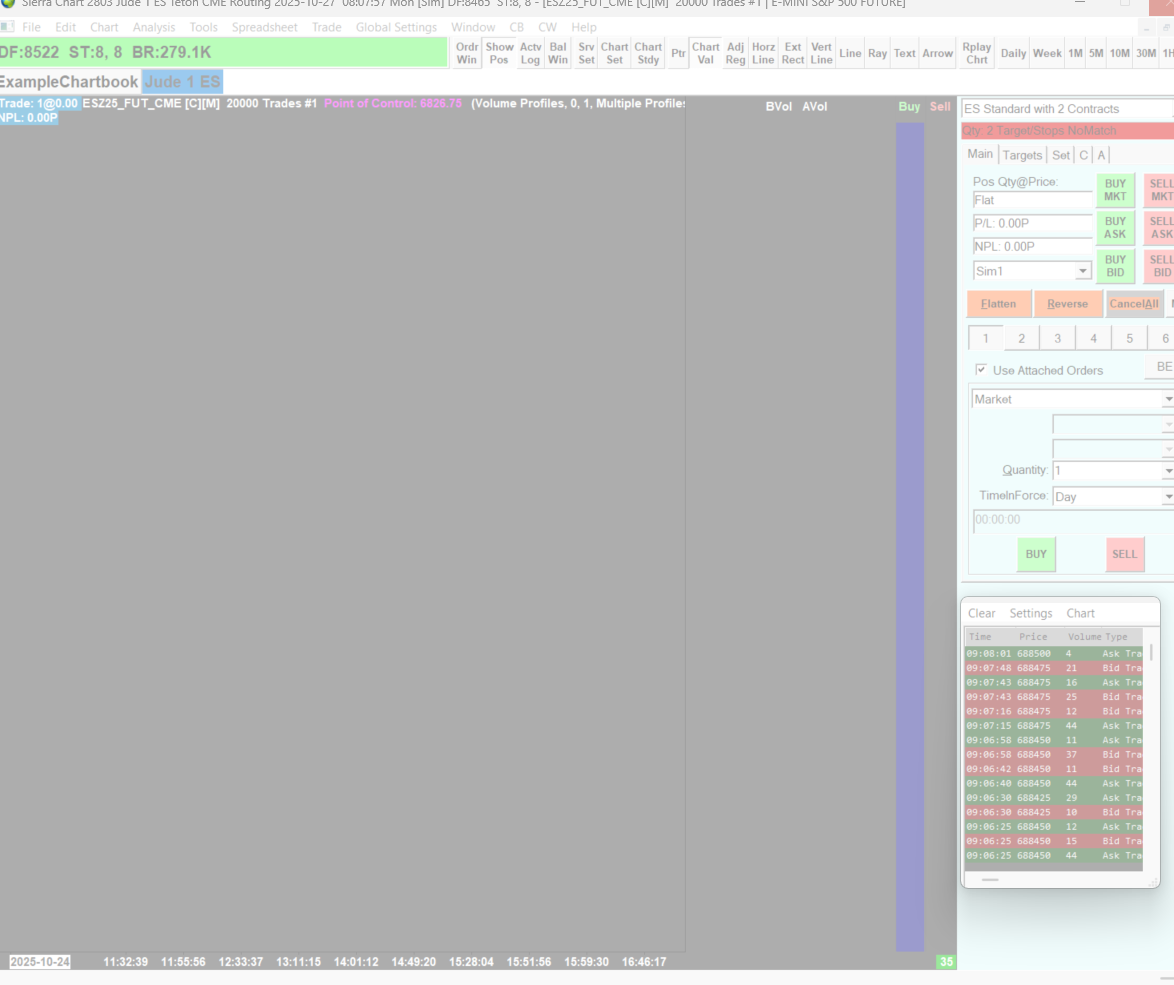Open ES Standard with 2 Contracts dropdown

1067,109
